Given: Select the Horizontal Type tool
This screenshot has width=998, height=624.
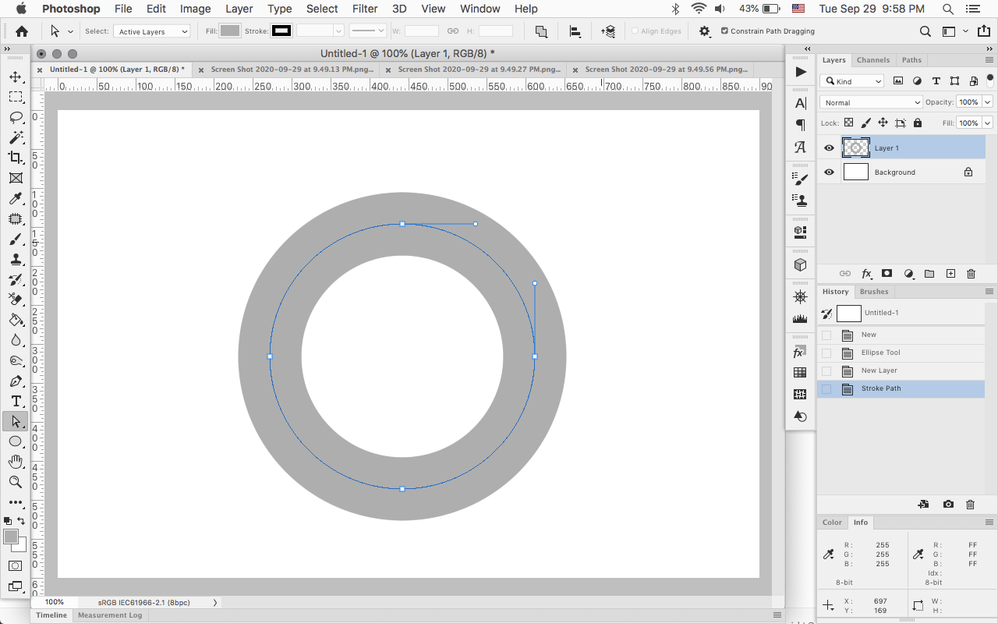Looking at the screenshot, I should [x=16, y=401].
